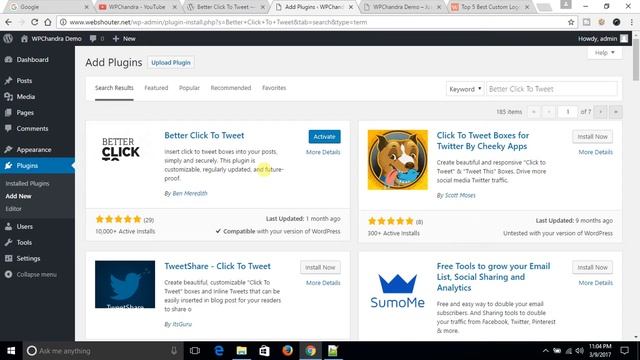Open plugin Editor submenu item
640x360 pixels.
tap(13, 209)
